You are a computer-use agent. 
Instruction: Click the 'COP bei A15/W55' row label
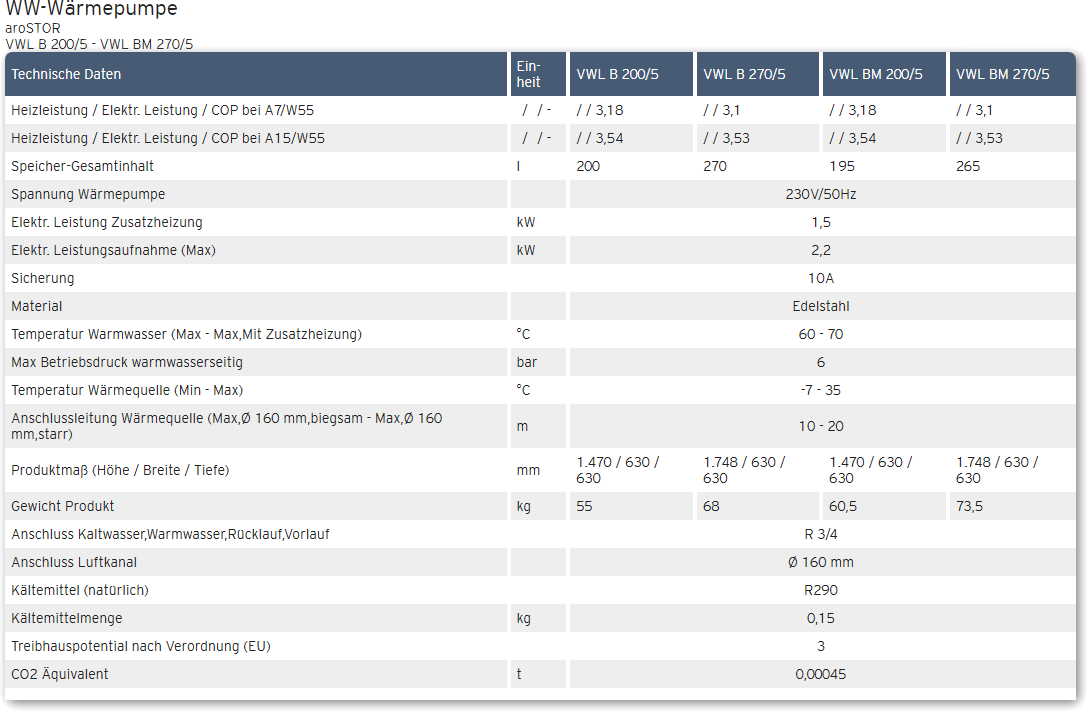tap(168, 139)
